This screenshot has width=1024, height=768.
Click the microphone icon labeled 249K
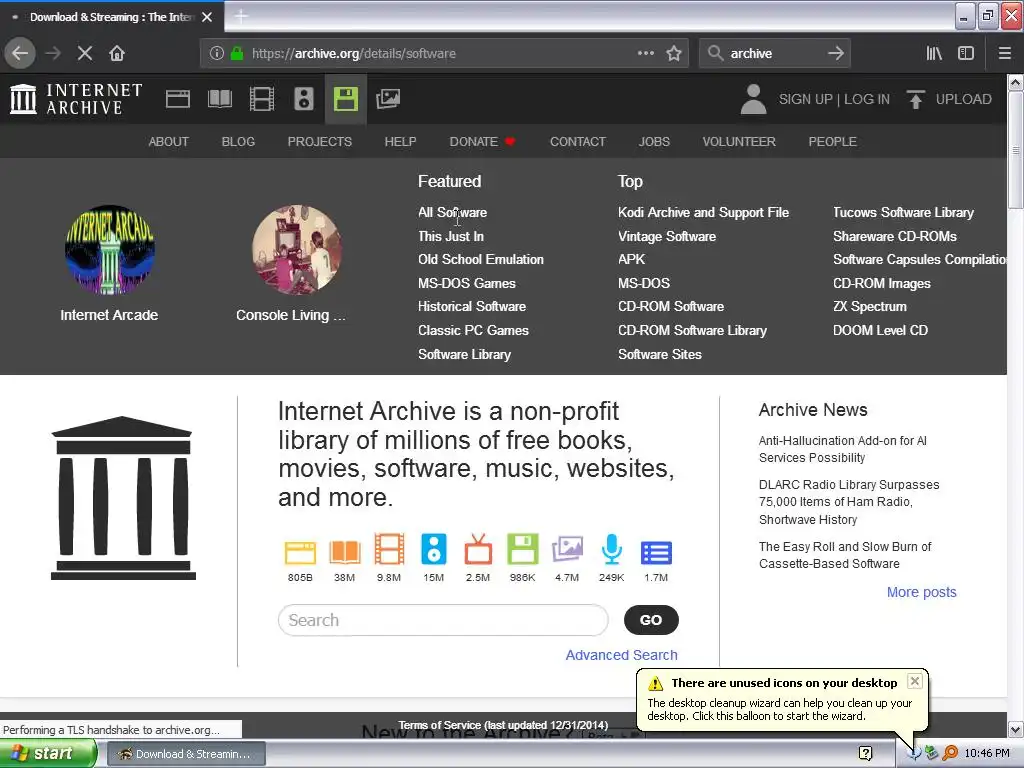click(611, 549)
